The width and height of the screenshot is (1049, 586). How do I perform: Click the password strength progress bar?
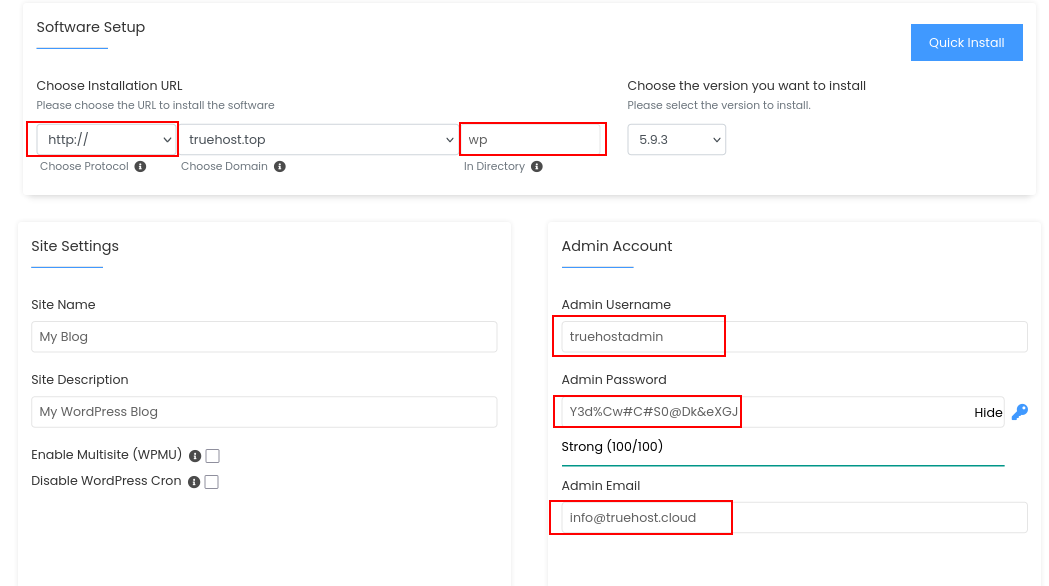(x=783, y=465)
